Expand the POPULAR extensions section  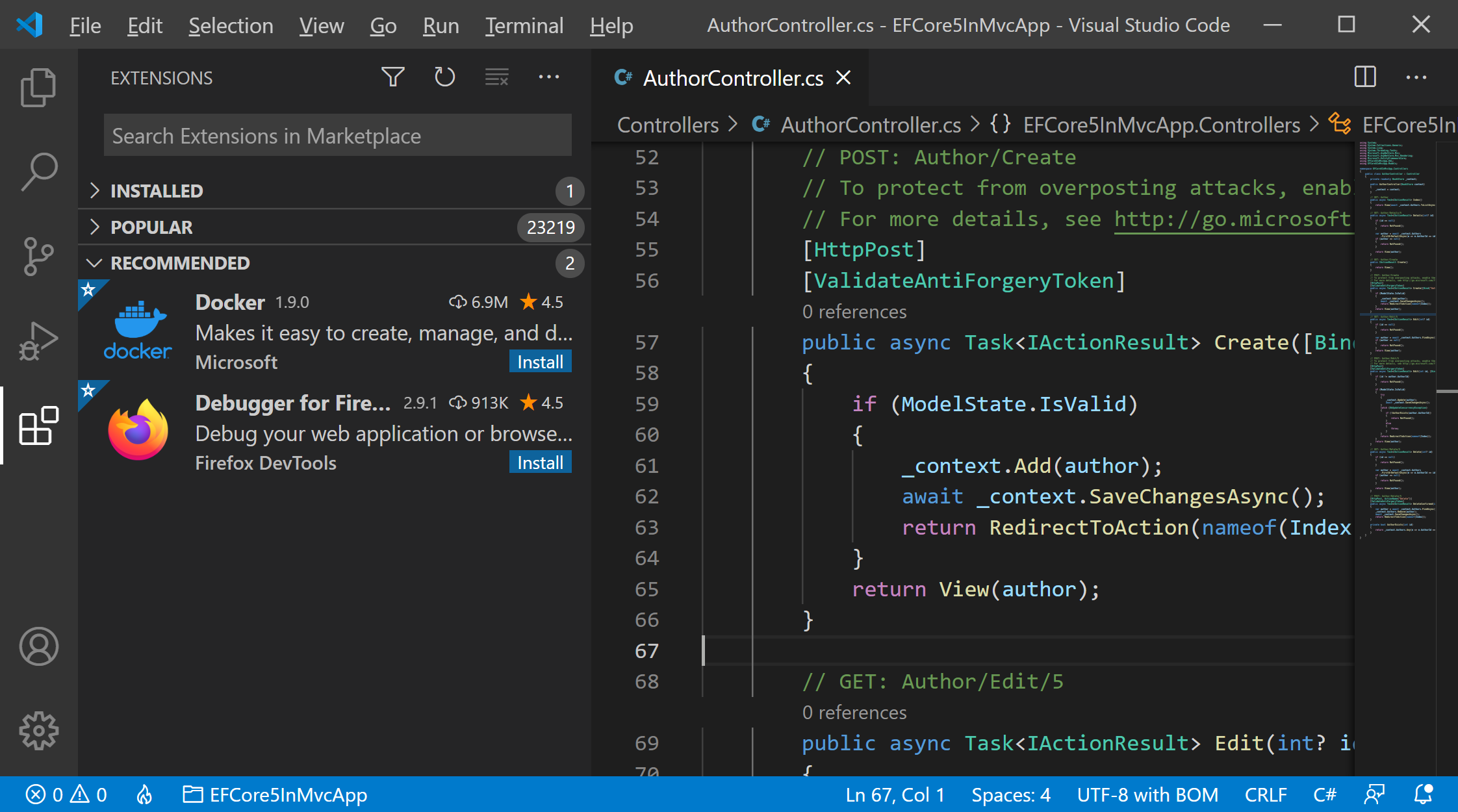151,227
